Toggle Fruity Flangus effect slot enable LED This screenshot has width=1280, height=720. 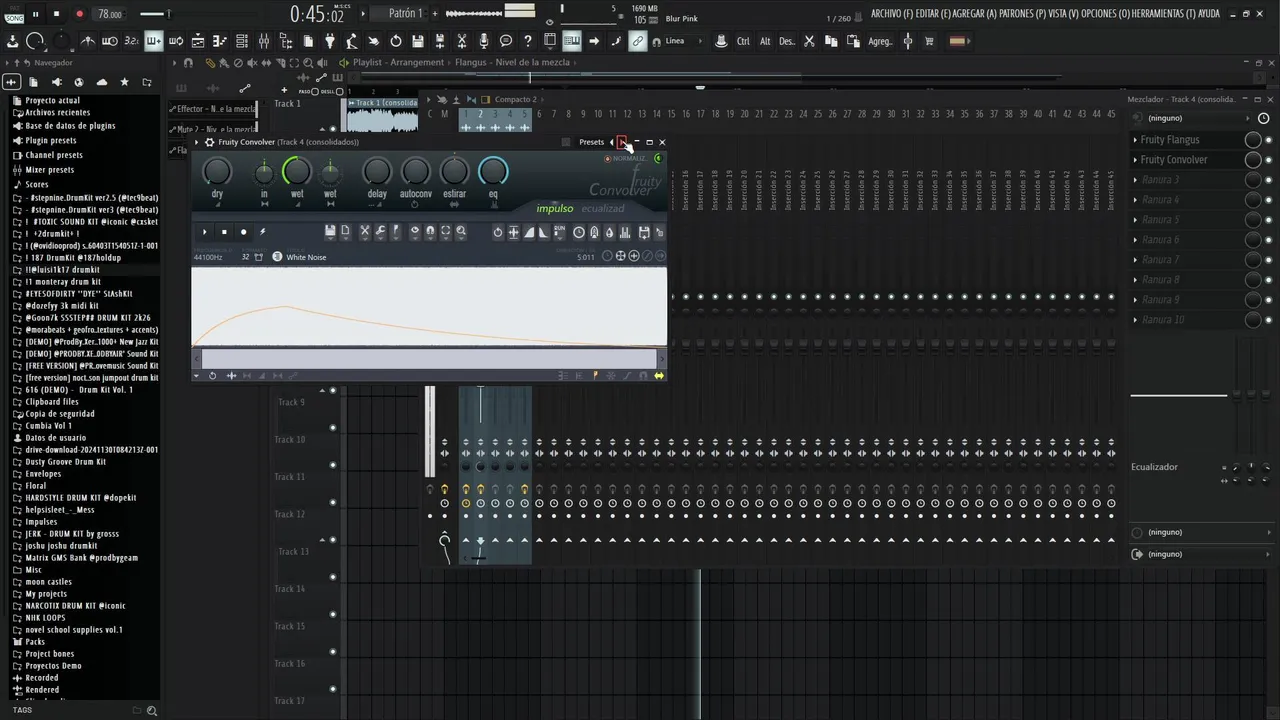click(x=1269, y=140)
